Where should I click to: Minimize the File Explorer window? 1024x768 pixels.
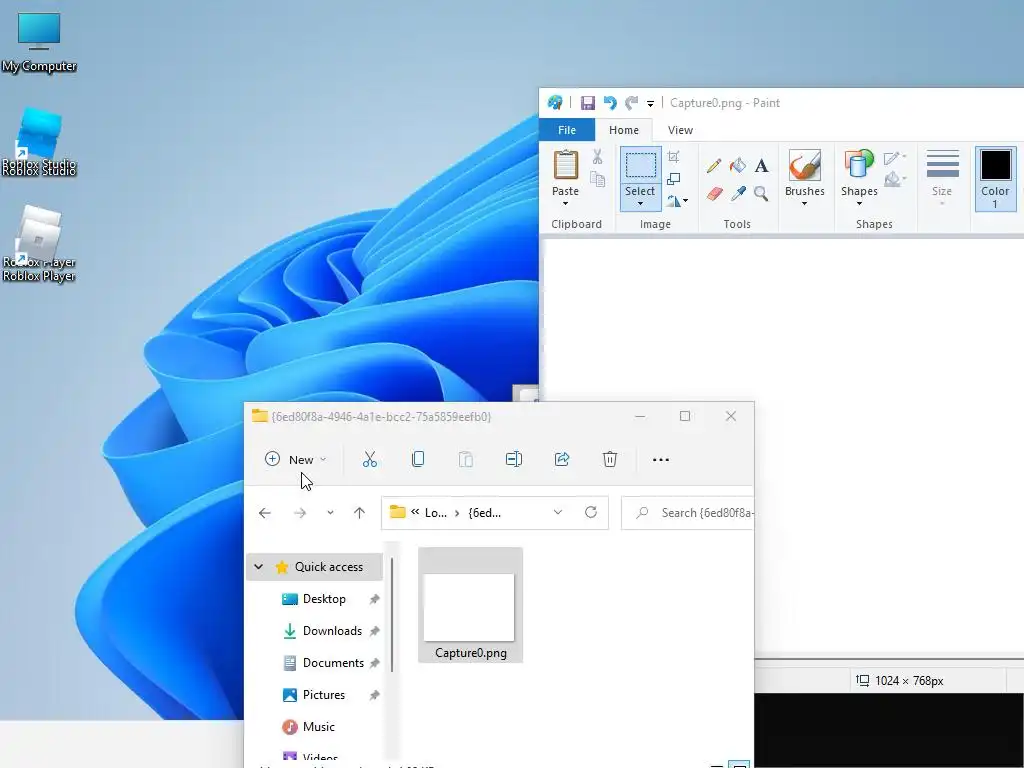(640, 416)
